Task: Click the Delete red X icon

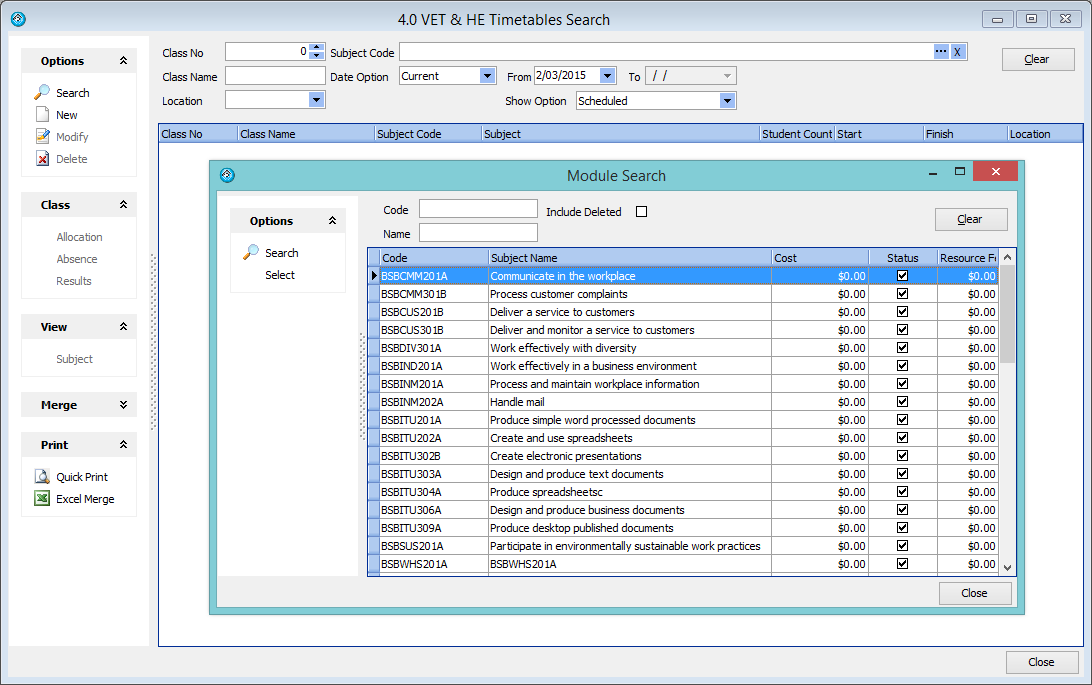Action: (x=42, y=159)
